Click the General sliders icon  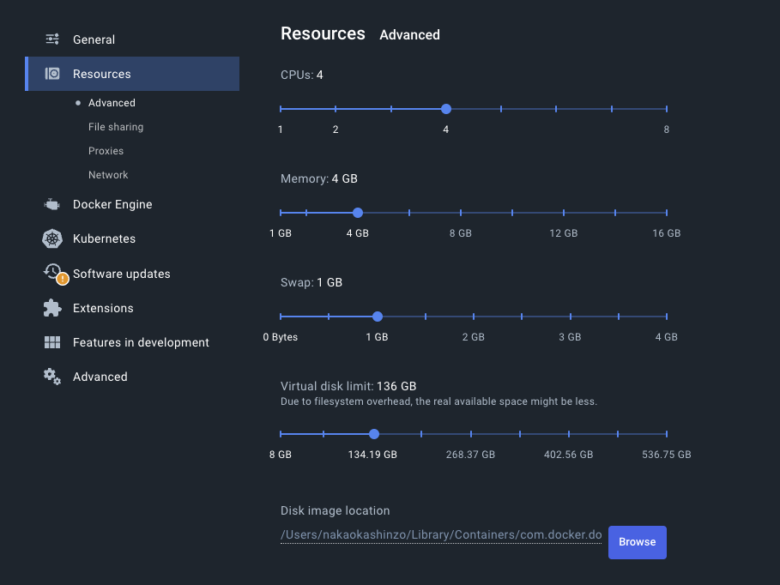click(52, 39)
